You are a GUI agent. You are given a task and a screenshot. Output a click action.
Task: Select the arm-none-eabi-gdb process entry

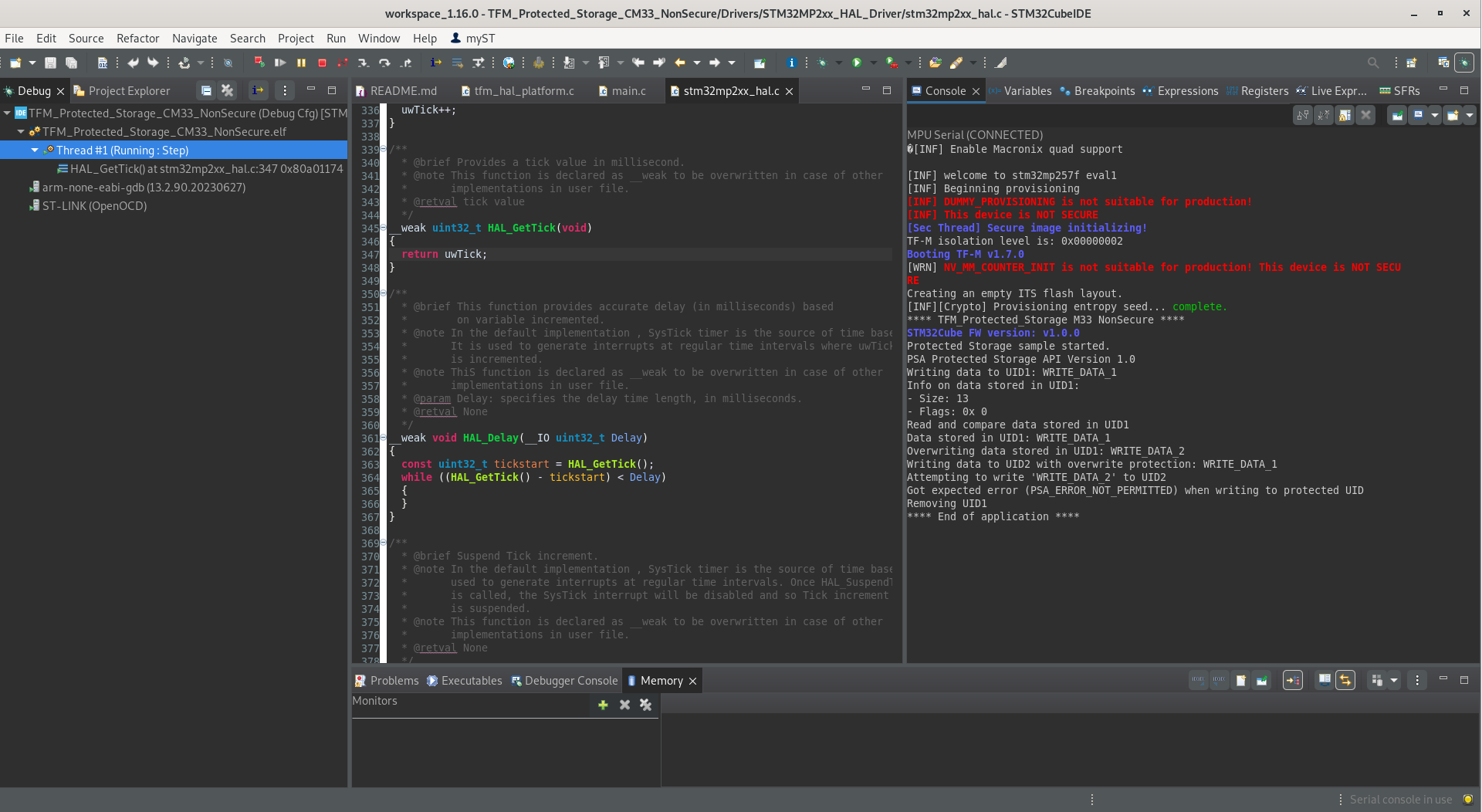137,187
